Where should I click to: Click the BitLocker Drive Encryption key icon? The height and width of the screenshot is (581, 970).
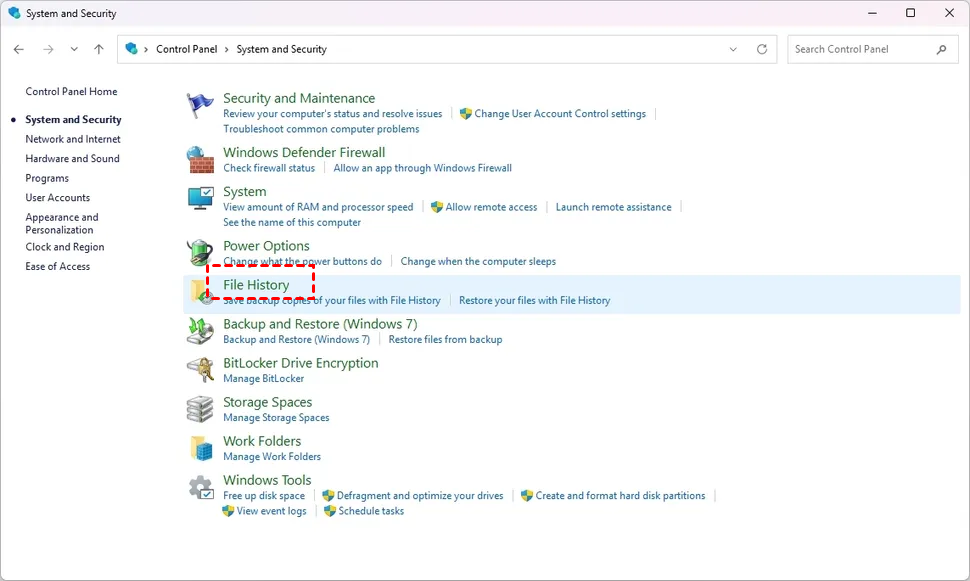tap(201, 370)
